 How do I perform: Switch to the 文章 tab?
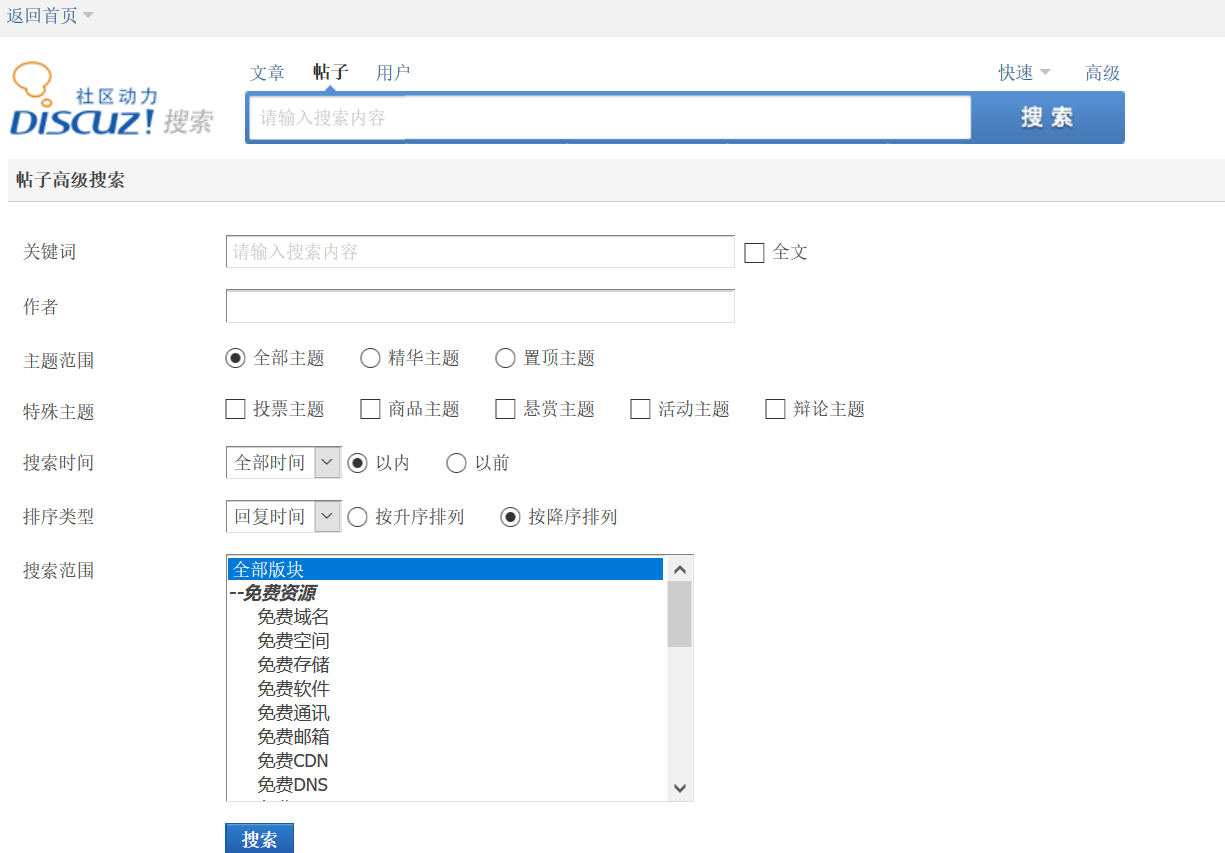coord(267,73)
